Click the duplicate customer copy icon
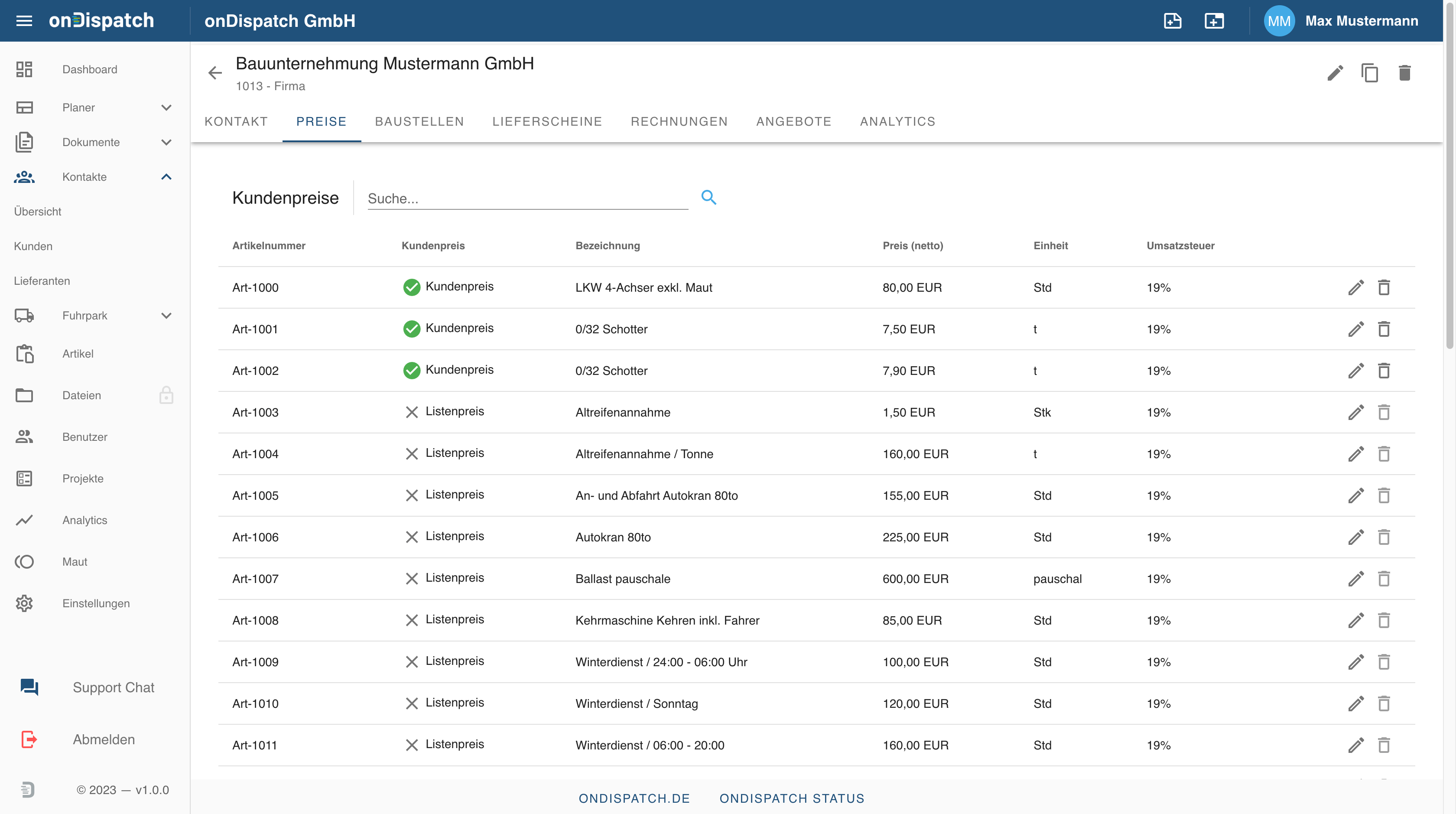 click(x=1369, y=73)
